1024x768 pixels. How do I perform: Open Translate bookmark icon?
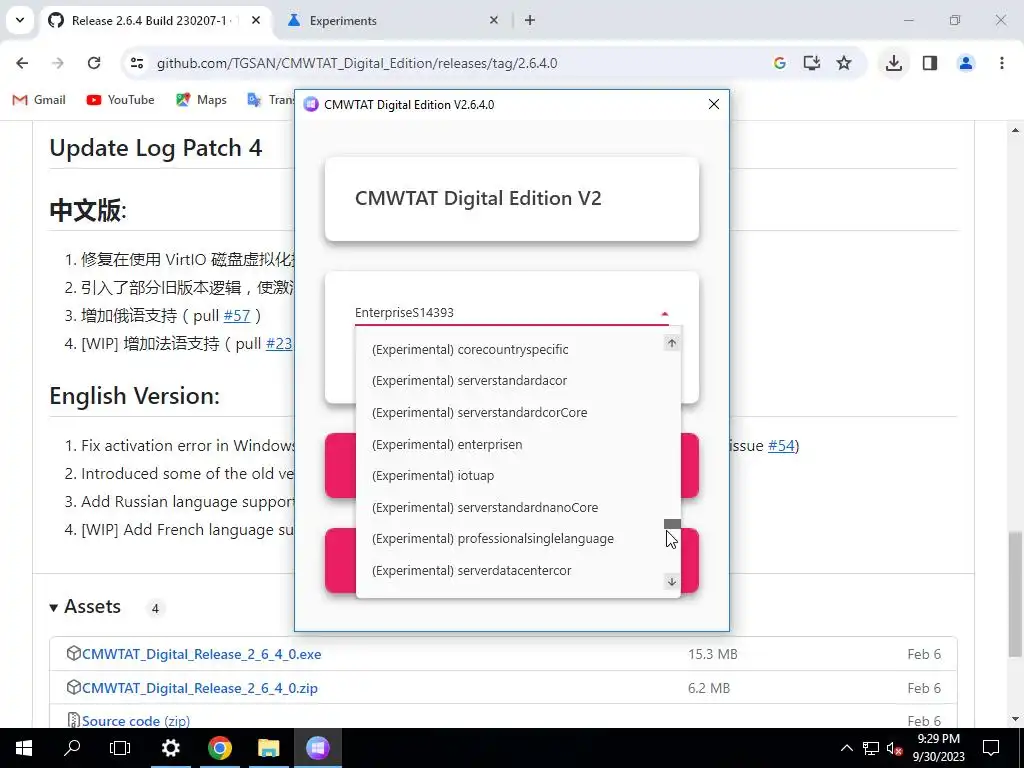[x=255, y=100]
